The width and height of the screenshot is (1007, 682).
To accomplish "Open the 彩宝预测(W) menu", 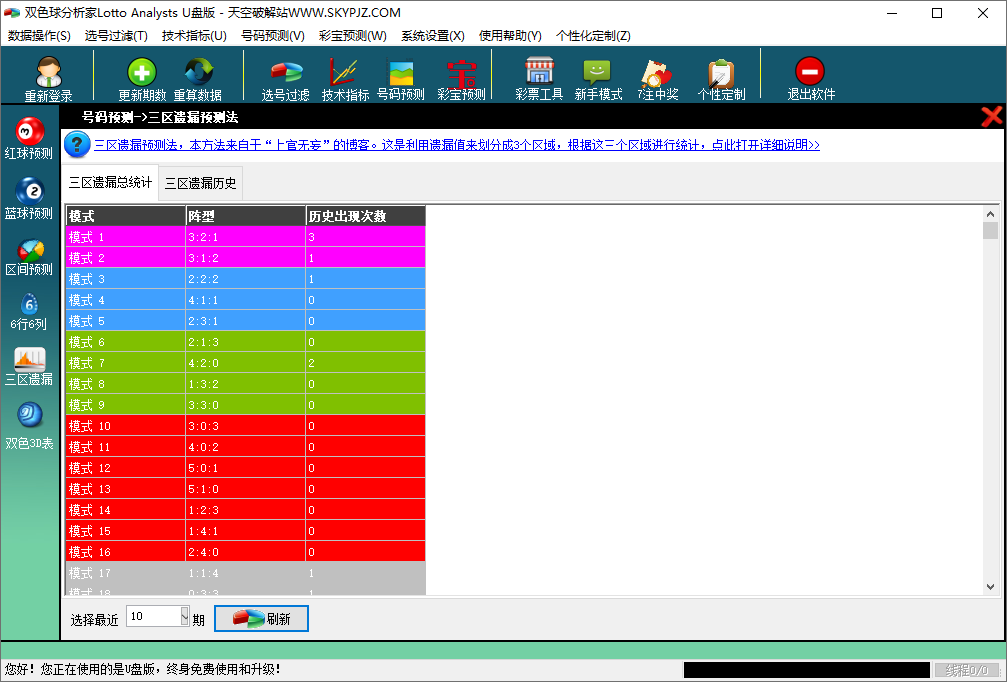I will click(x=353, y=35).
